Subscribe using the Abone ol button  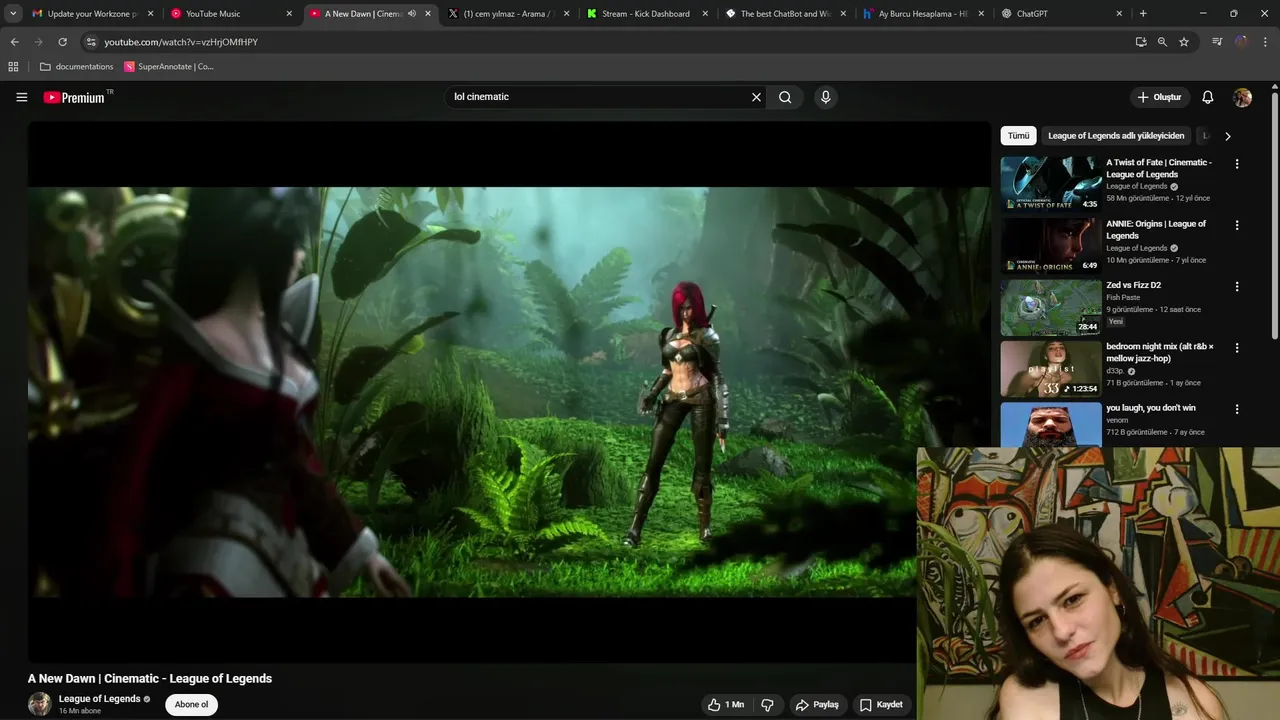(192, 705)
